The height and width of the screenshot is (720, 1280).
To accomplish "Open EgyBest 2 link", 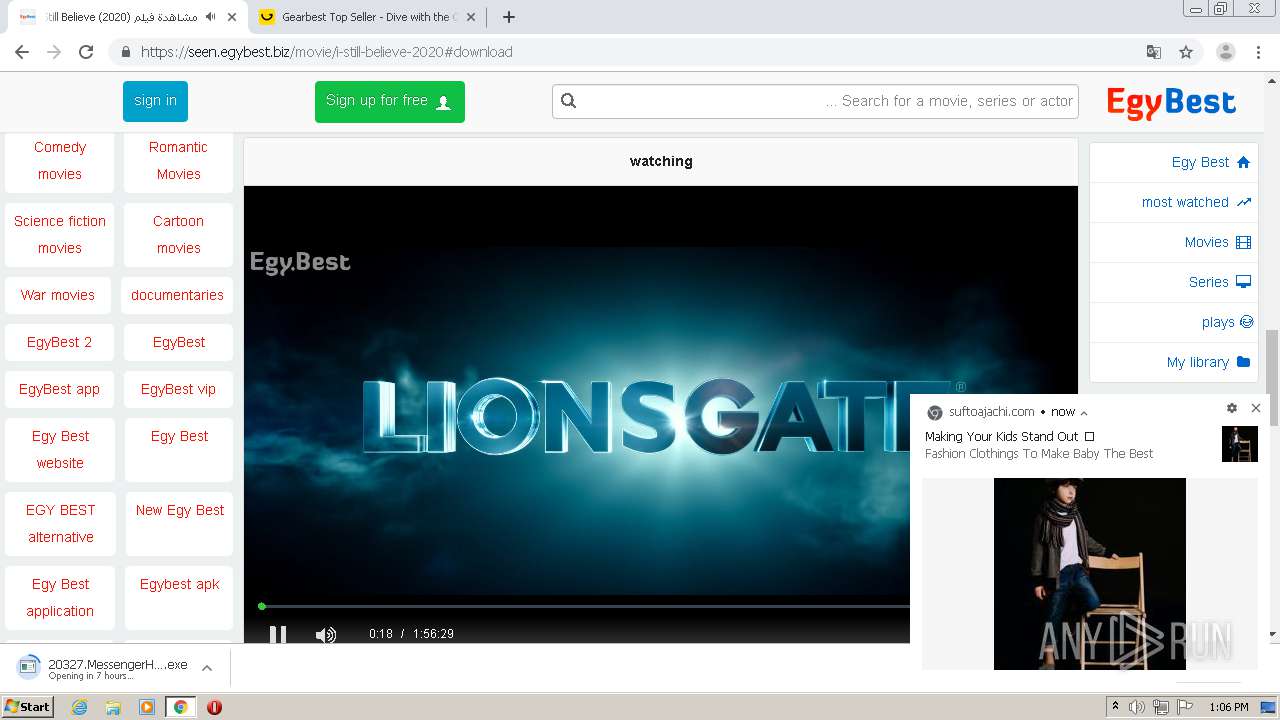I will (60, 342).
